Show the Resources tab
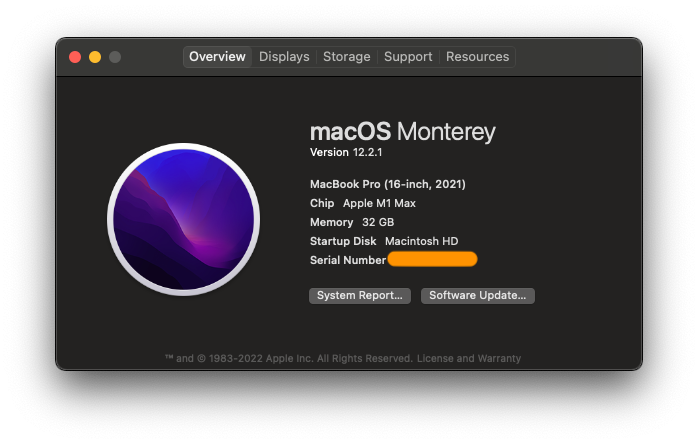The height and width of the screenshot is (444, 698). [477, 57]
